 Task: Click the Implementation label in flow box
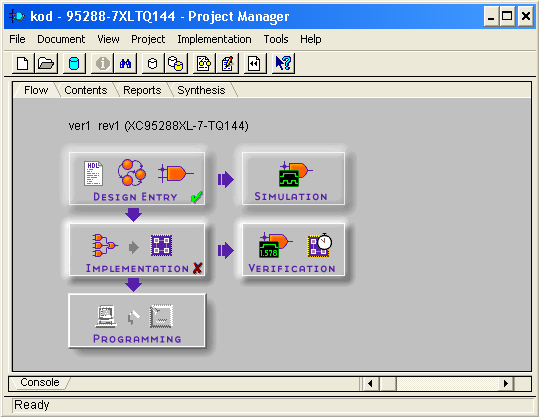(137, 268)
